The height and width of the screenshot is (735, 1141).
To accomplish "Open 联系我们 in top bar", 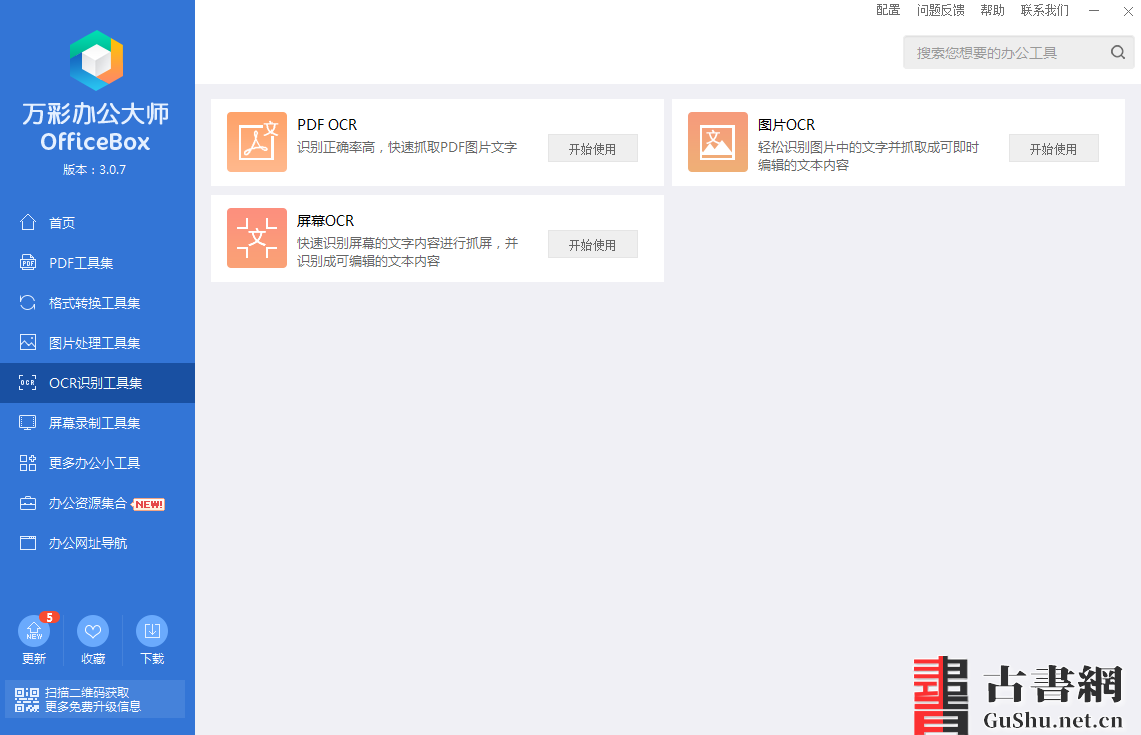I will [1044, 10].
